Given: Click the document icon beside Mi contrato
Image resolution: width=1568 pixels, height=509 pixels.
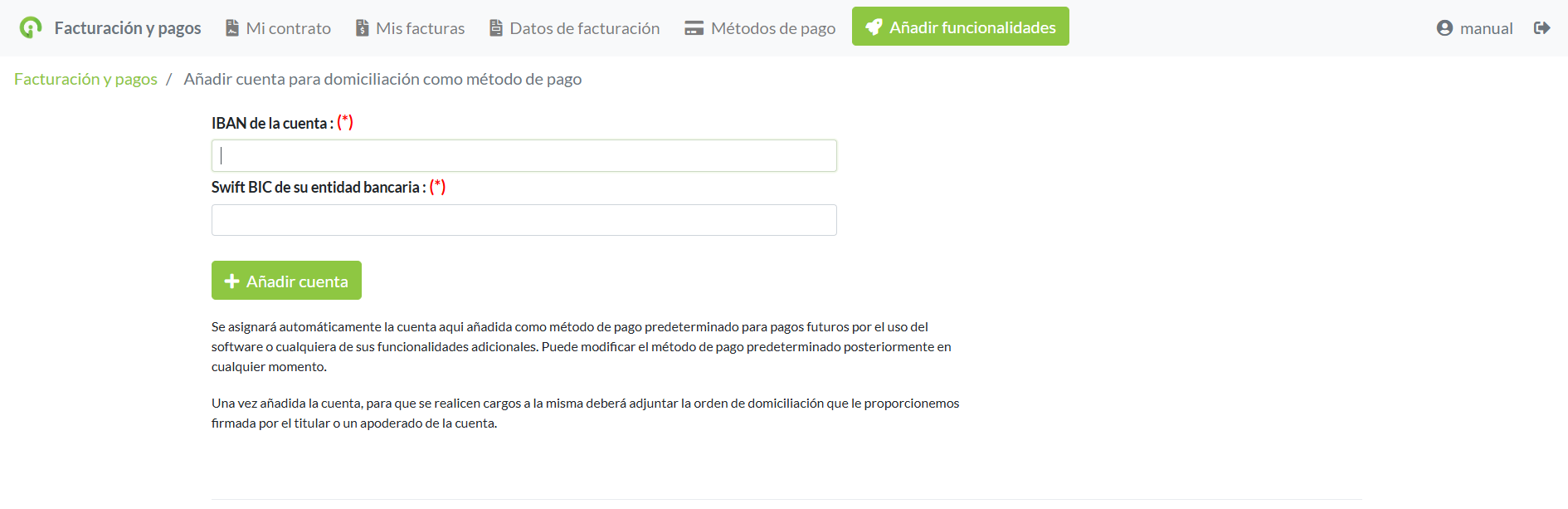Looking at the screenshot, I should 232,28.
